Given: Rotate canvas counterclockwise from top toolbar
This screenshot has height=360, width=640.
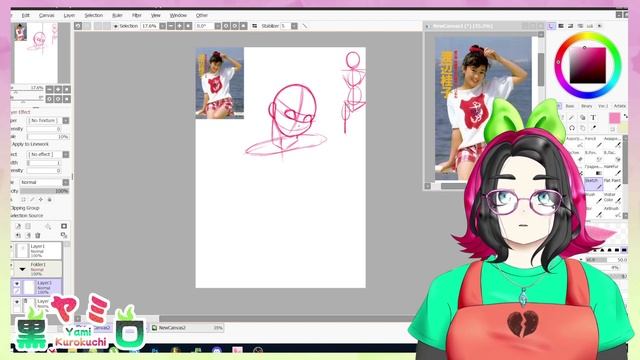Looking at the screenshot, I should 226,26.
